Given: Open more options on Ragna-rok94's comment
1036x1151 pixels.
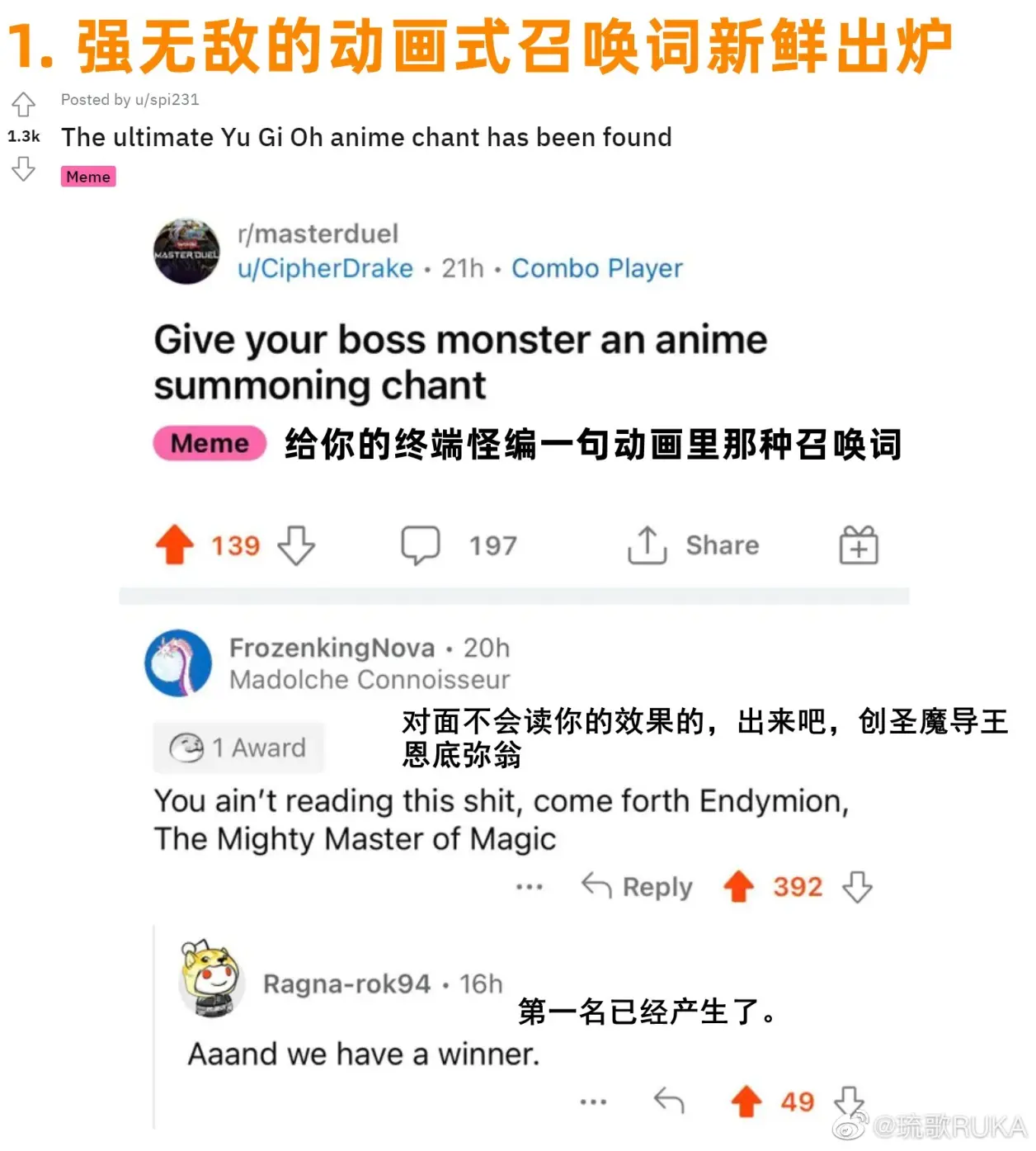Looking at the screenshot, I should (593, 1101).
